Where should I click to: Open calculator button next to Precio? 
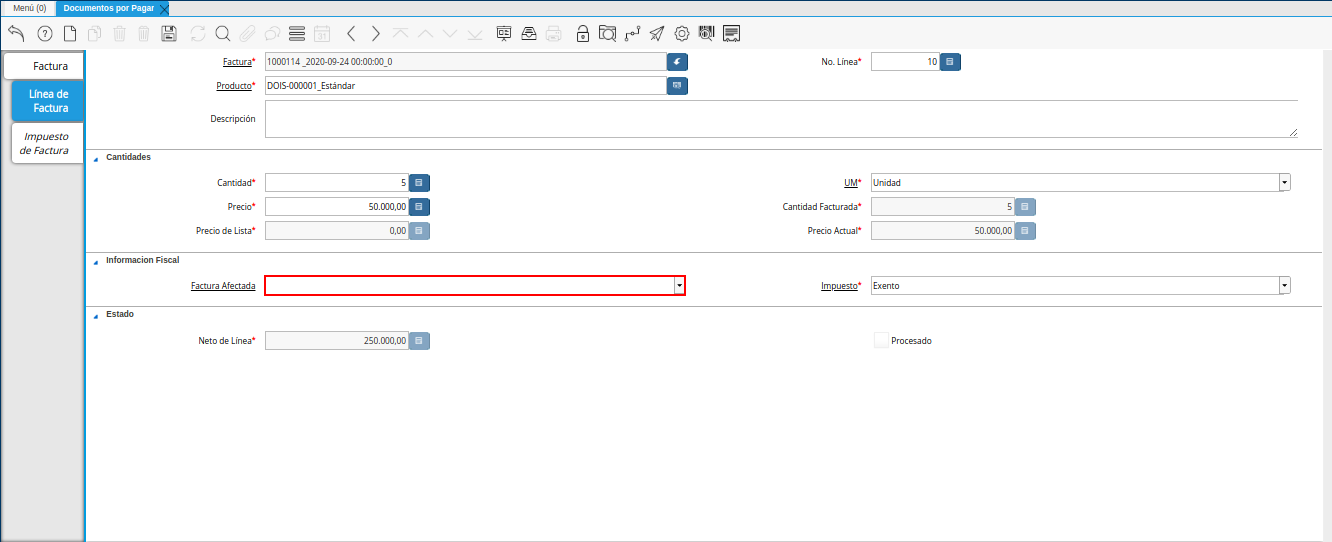tap(420, 207)
